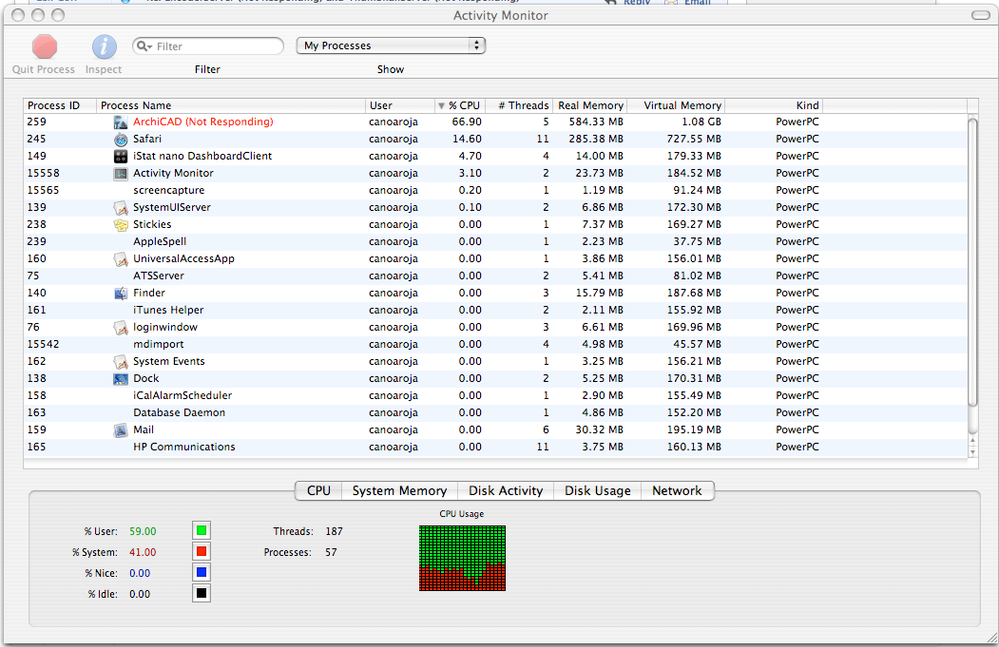Switch to the System Memory tab

399,491
